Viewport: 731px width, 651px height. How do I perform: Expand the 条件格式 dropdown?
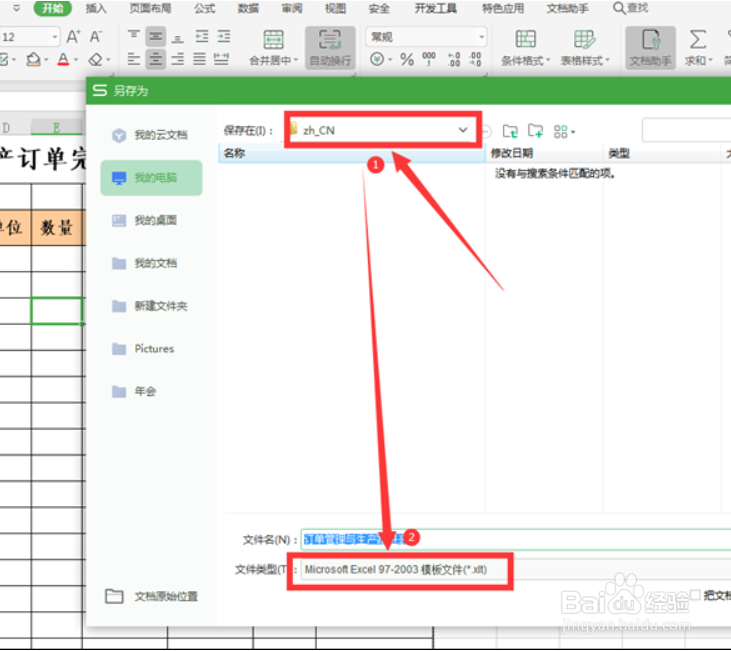(x=548, y=61)
